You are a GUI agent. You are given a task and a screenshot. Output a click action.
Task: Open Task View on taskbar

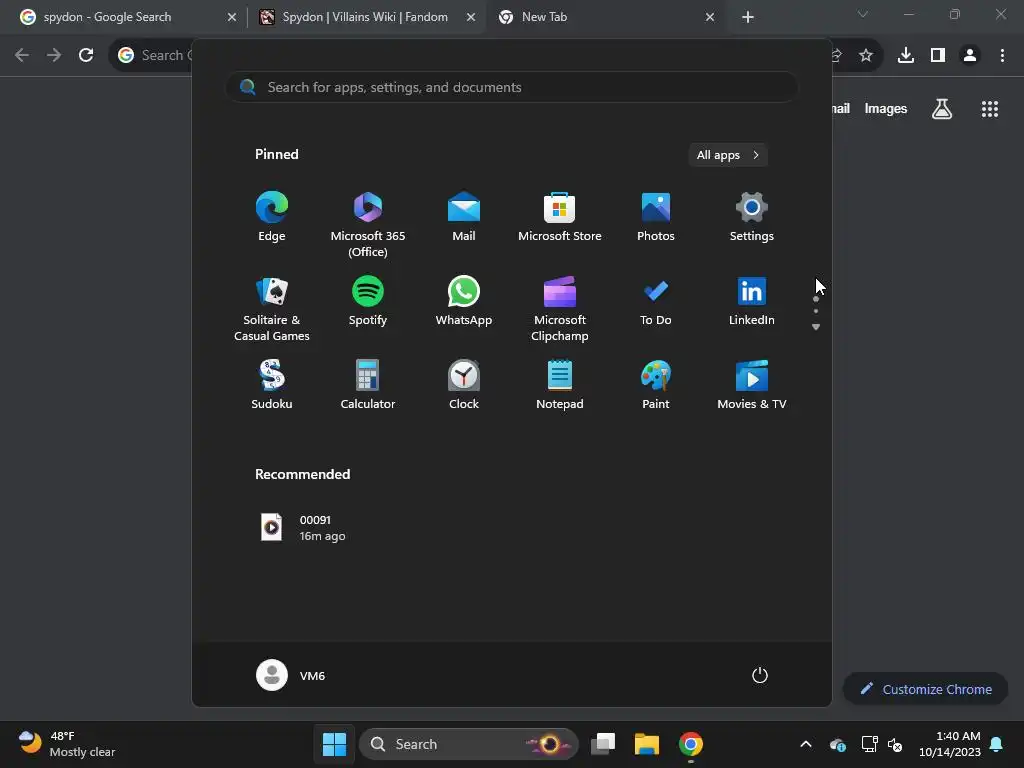coord(603,744)
